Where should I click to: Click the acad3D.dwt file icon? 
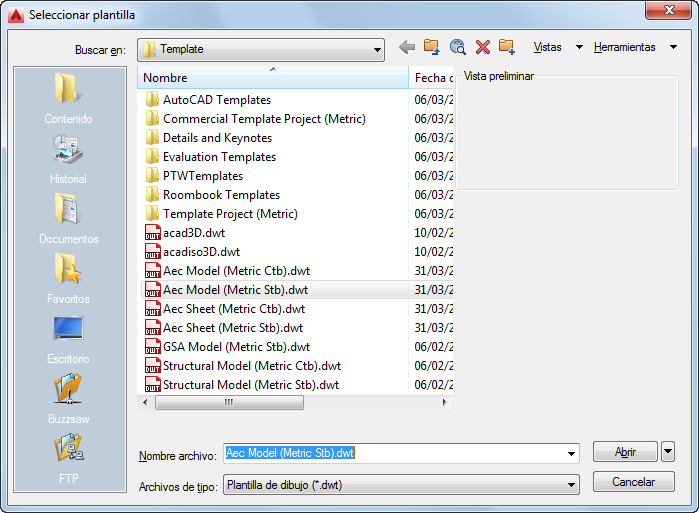click(x=152, y=233)
